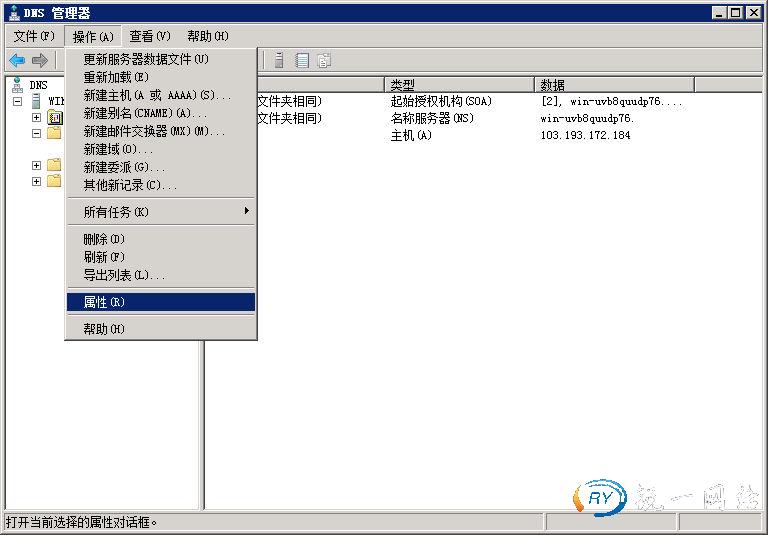Screen dimensions: 768x535
Task: Choose 导出列表(L)... from the menu
Action: point(161,275)
